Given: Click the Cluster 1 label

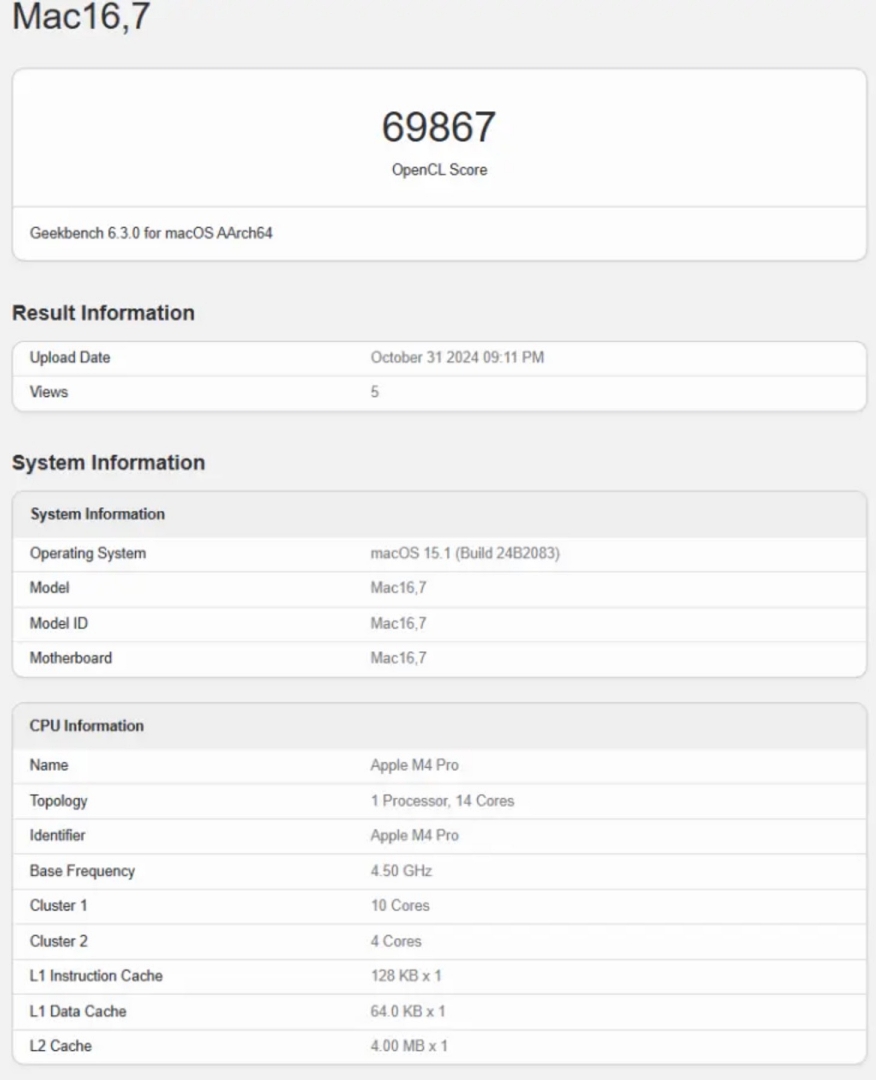Looking at the screenshot, I should [59, 905].
